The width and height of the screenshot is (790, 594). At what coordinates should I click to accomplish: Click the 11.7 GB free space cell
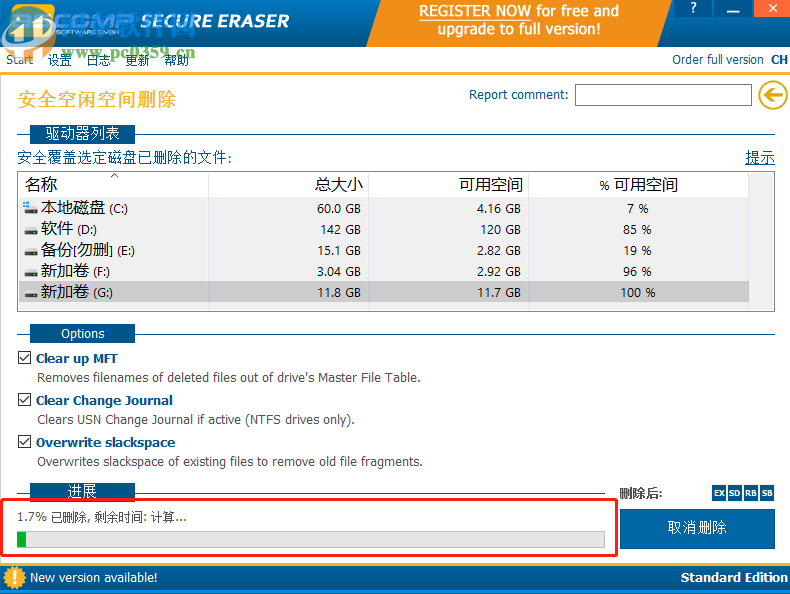point(499,293)
